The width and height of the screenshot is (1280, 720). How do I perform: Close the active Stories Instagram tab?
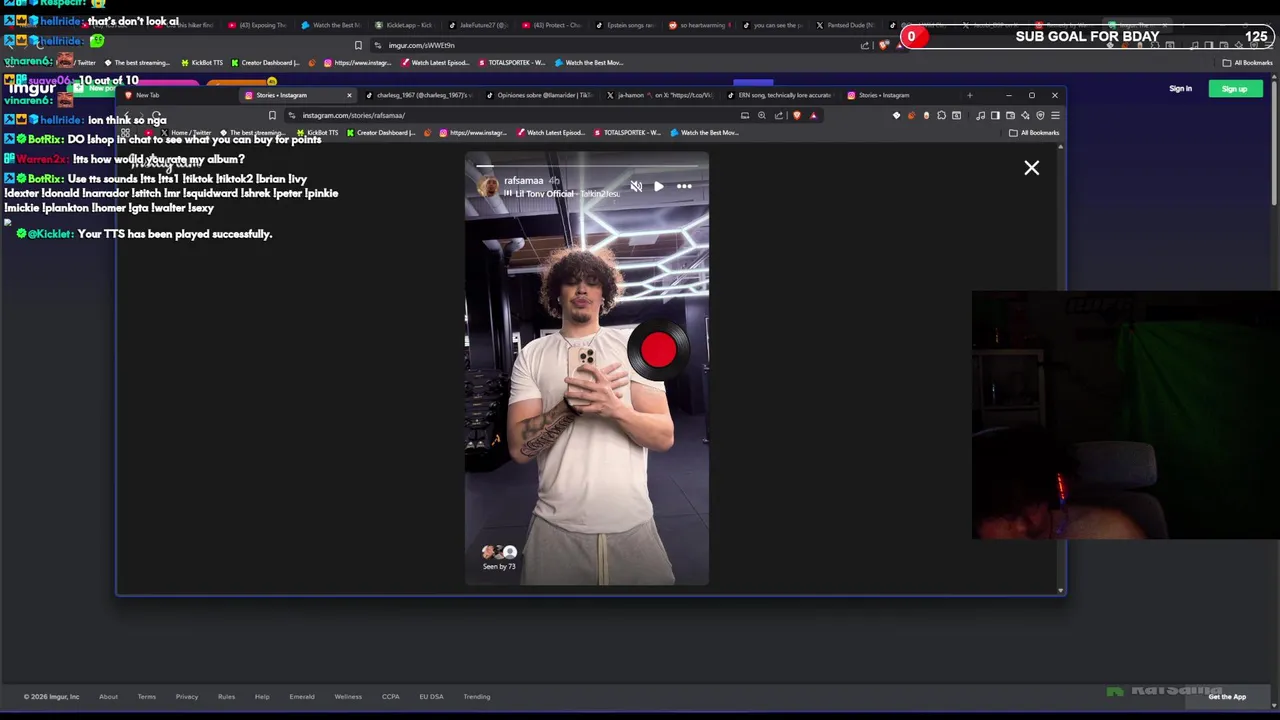tap(349, 95)
